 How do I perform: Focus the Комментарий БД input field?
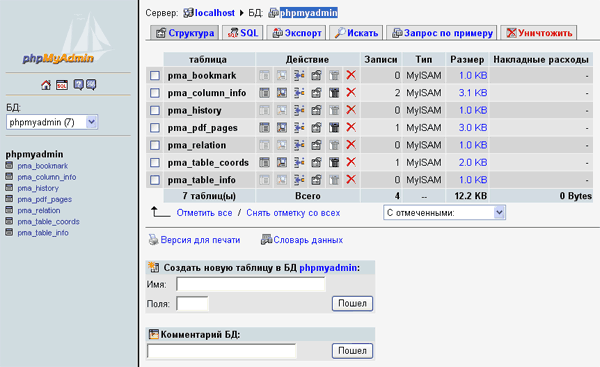[x=222, y=351]
